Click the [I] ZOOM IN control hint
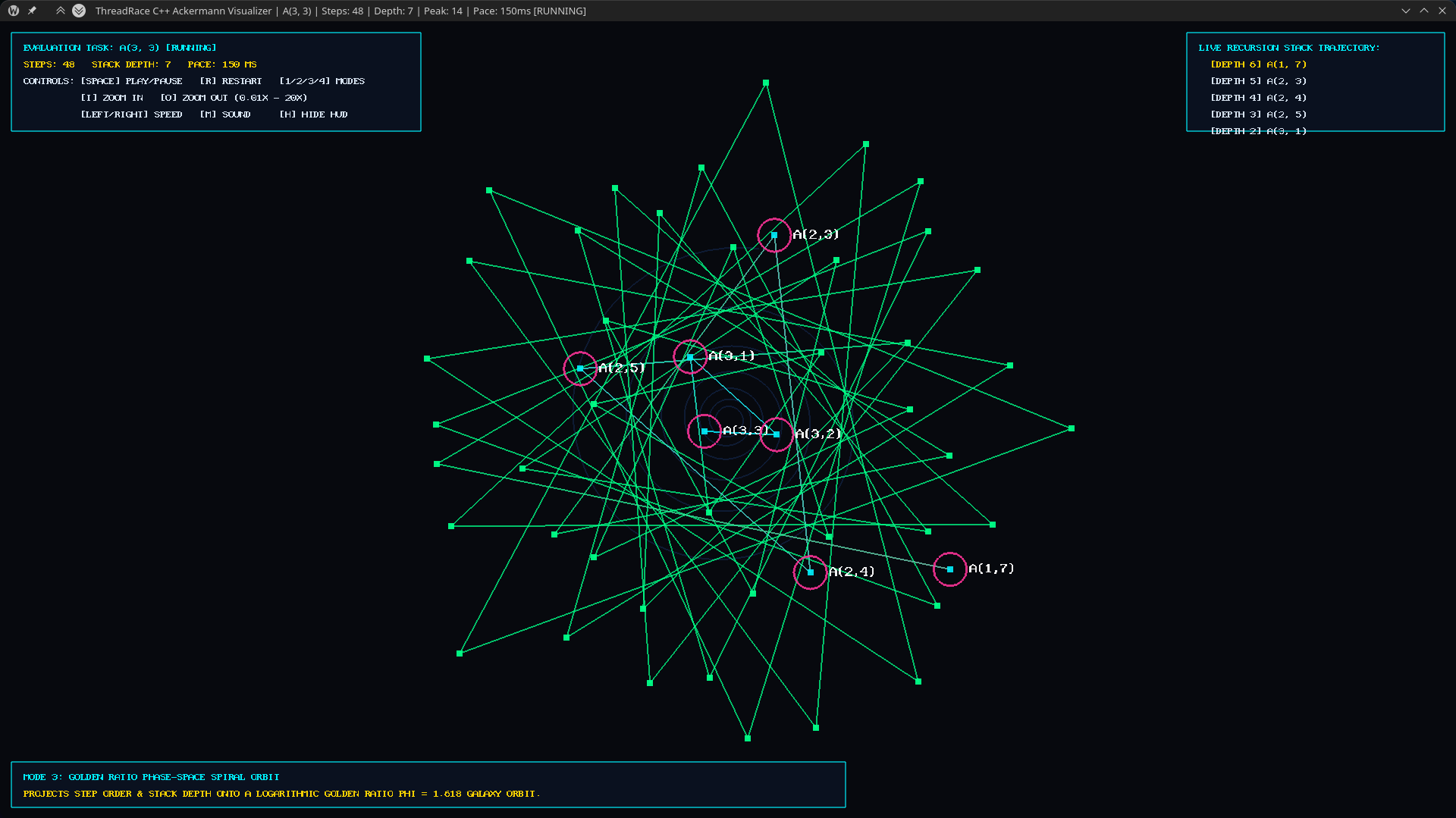Screen dimensions: 1456x818 111,98
